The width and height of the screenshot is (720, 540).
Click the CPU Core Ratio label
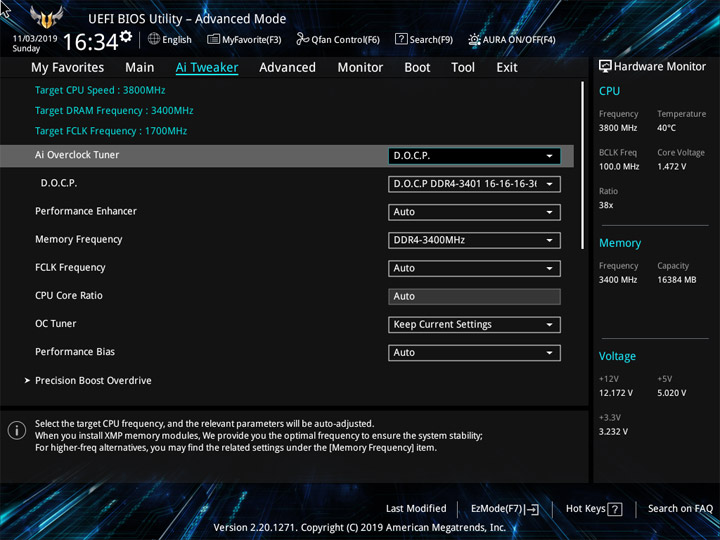(69, 296)
